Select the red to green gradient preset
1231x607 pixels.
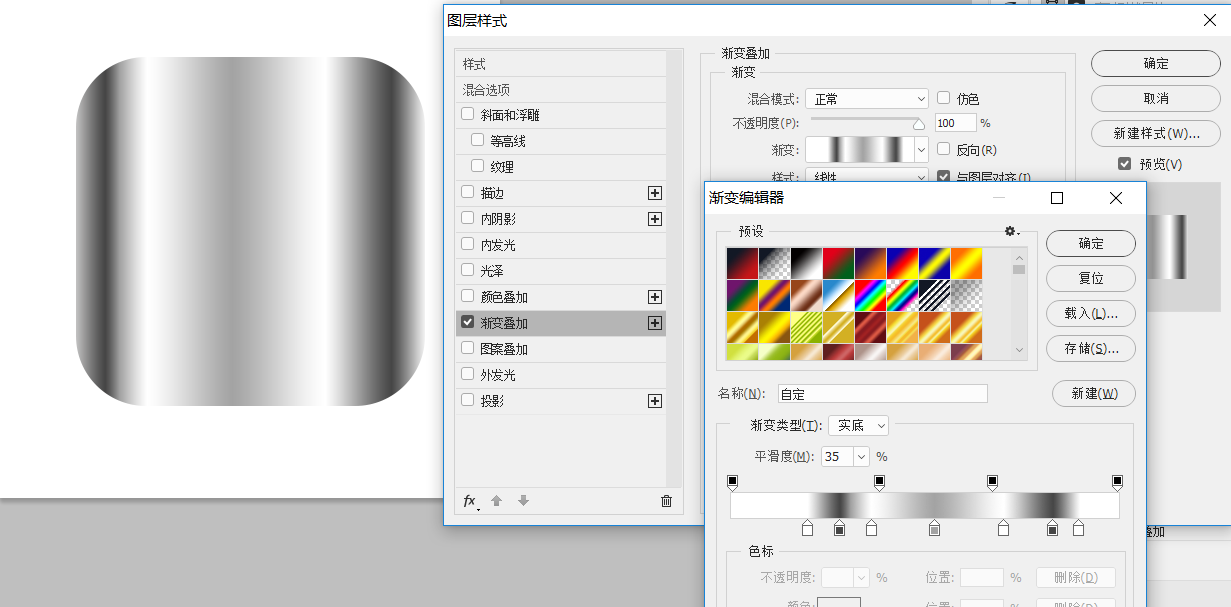pyautogui.click(x=838, y=264)
